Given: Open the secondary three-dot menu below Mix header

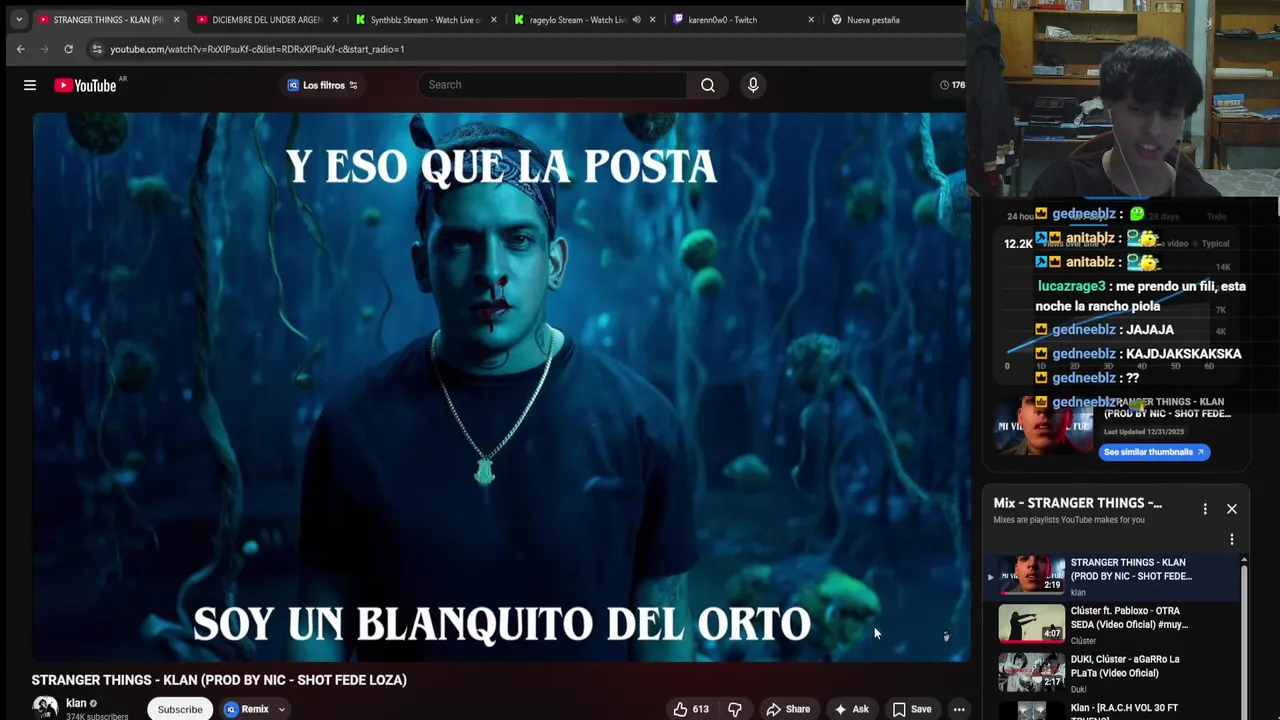Looking at the screenshot, I should tap(1232, 540).
